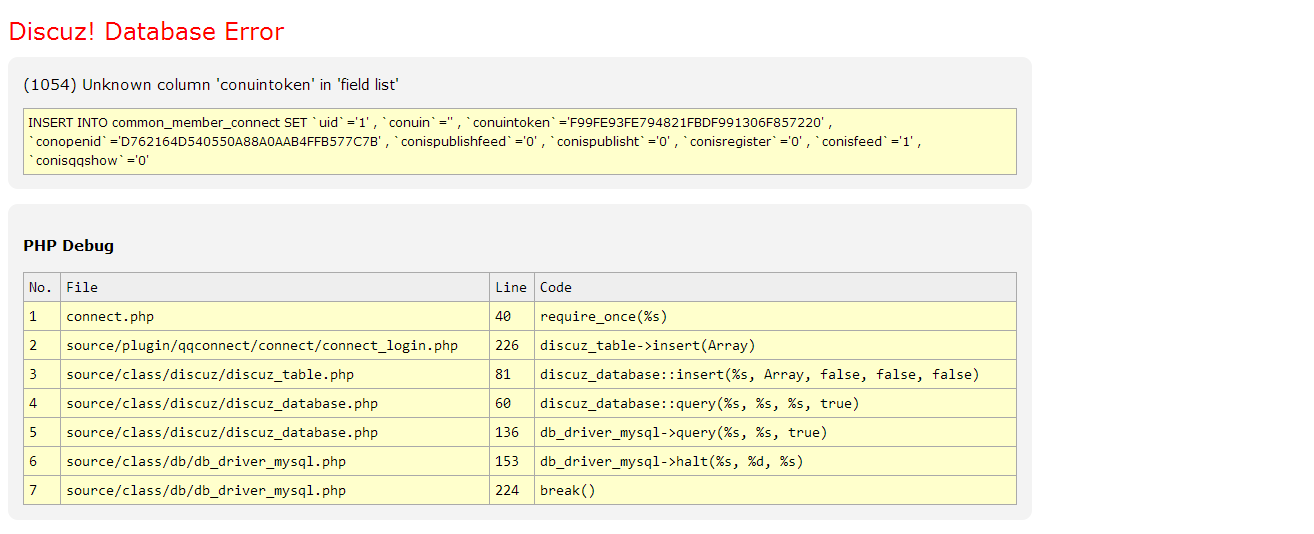Click the discuz_database::insert code cell
1314x534 pixels.
tap(759, 374)
